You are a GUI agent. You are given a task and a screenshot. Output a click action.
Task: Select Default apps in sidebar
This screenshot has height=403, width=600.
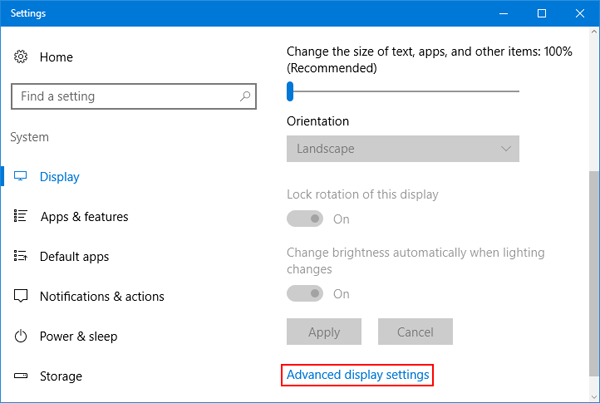pyautogui.click(x=74, y=256)
